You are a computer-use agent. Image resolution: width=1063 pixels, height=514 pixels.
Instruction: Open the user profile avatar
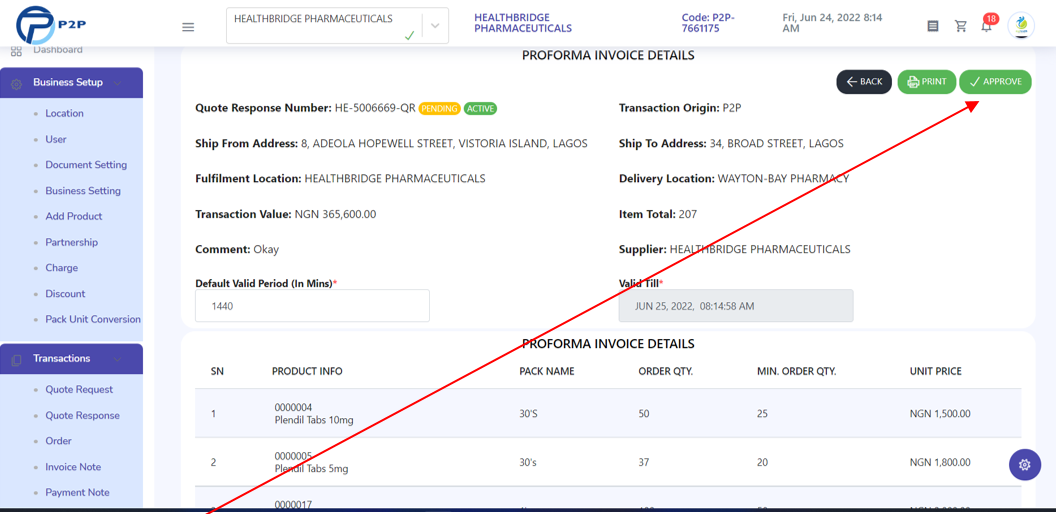tap(1021, 26)
